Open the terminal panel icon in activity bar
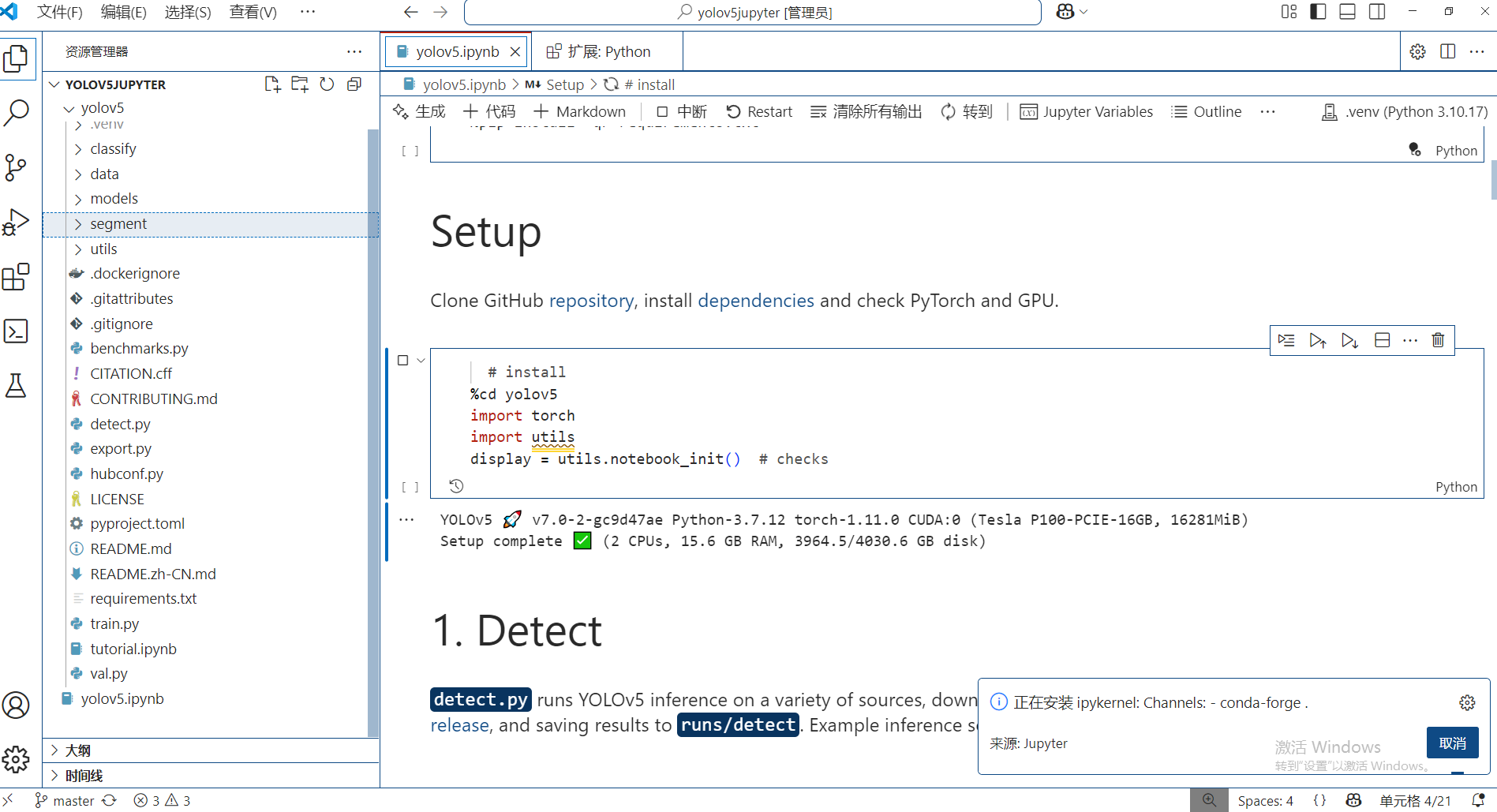Image resolution: width=1497 pixels, height=812 pixels. (16, 331)
